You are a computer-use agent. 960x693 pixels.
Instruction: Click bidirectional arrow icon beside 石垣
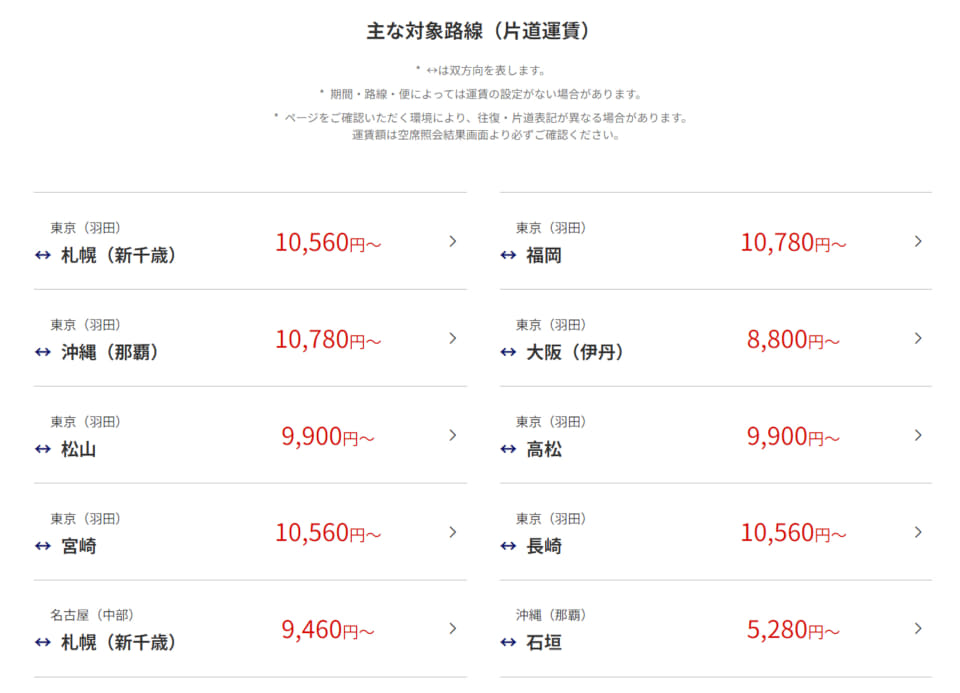click(508, 643)
